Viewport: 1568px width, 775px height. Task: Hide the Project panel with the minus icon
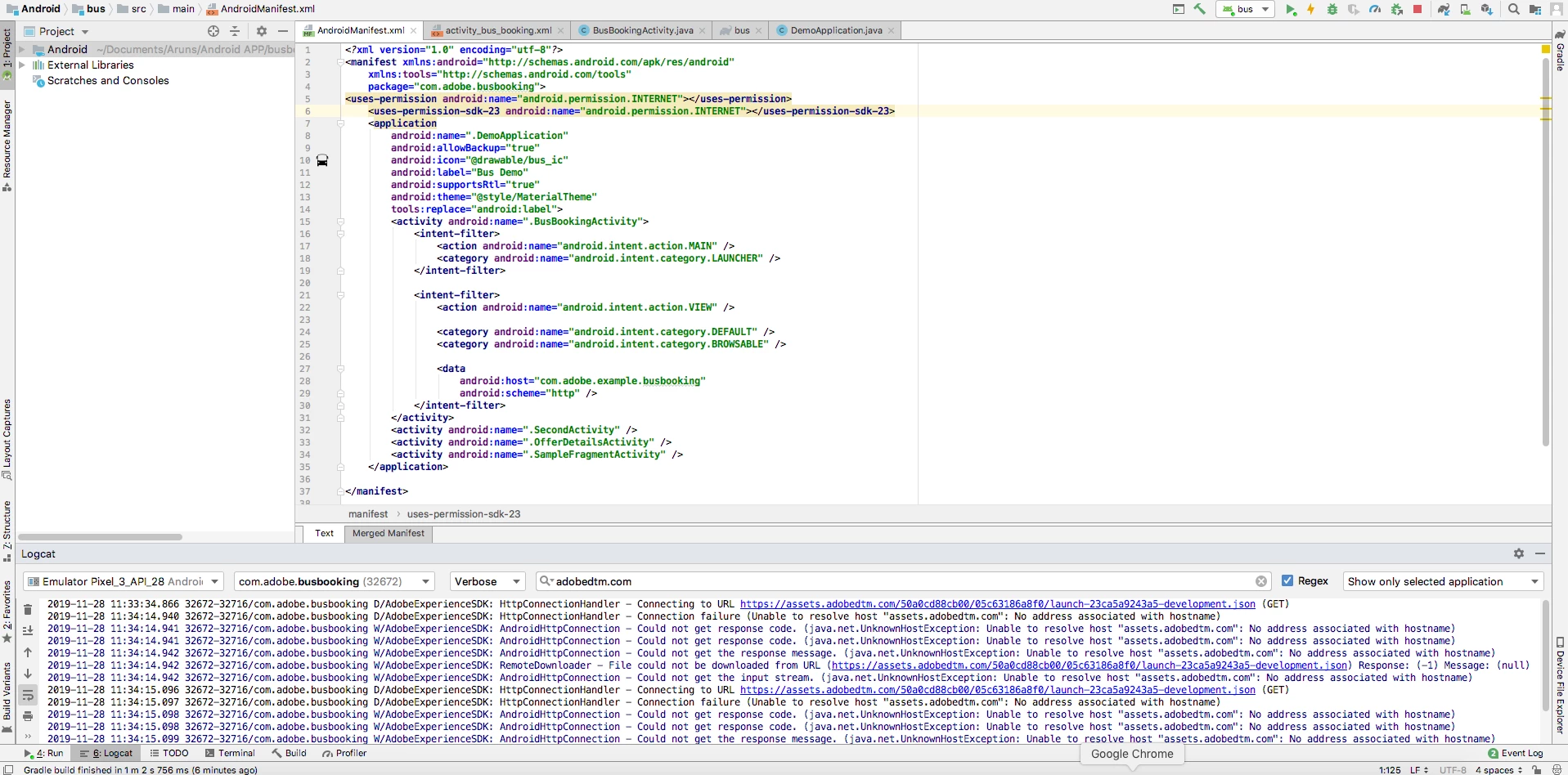pos(283,31)
